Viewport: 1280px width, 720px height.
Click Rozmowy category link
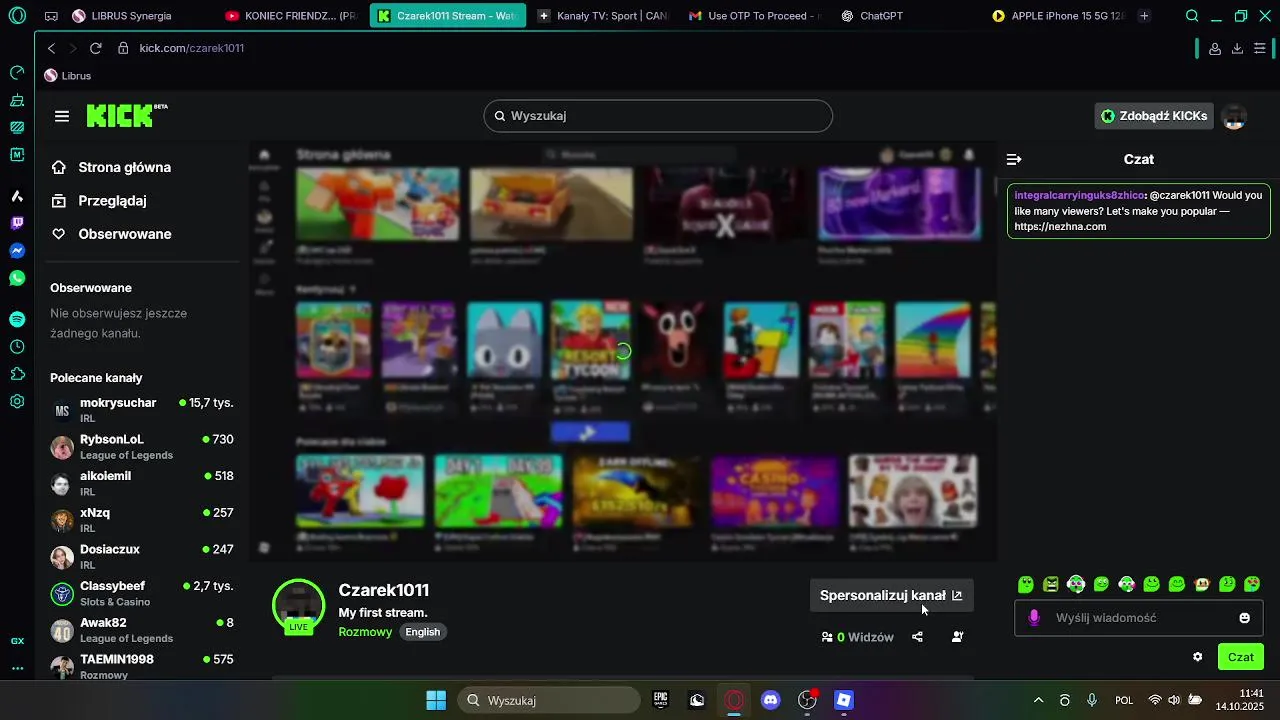point(365,632)
